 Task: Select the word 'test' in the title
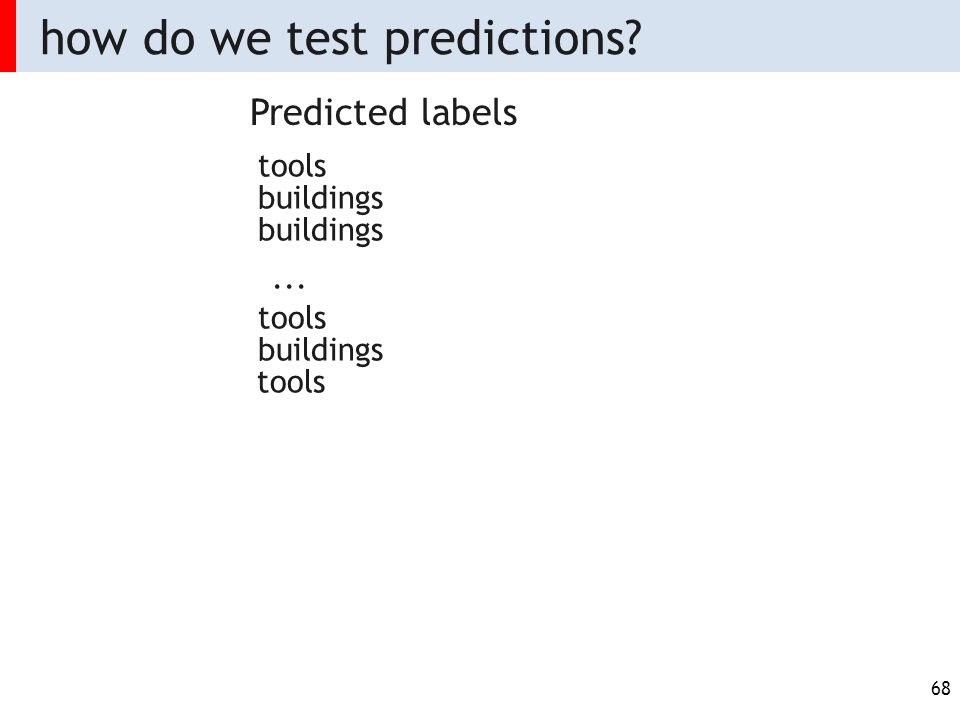point(326,38)
